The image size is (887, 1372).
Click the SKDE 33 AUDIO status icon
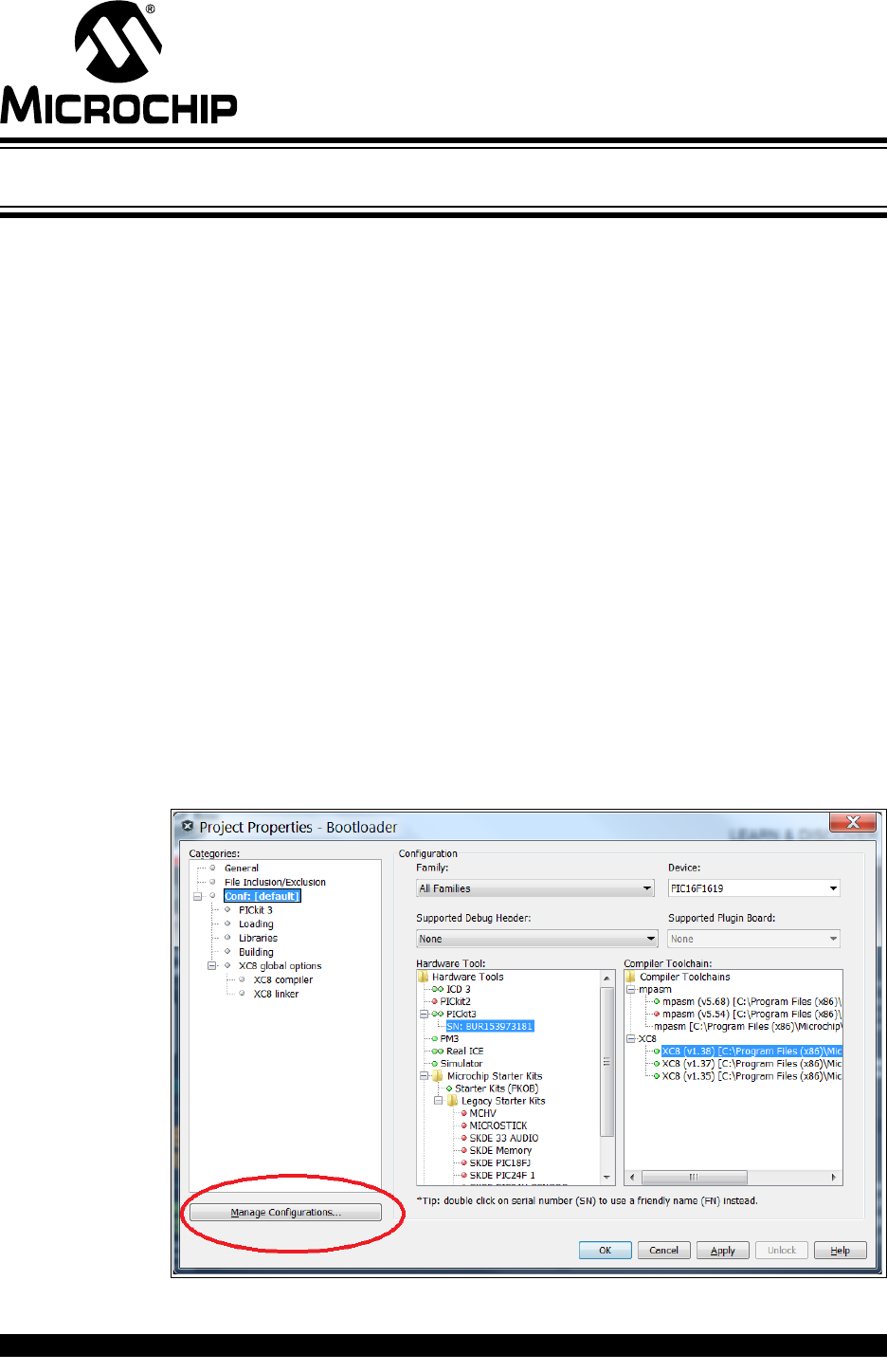464,1138
